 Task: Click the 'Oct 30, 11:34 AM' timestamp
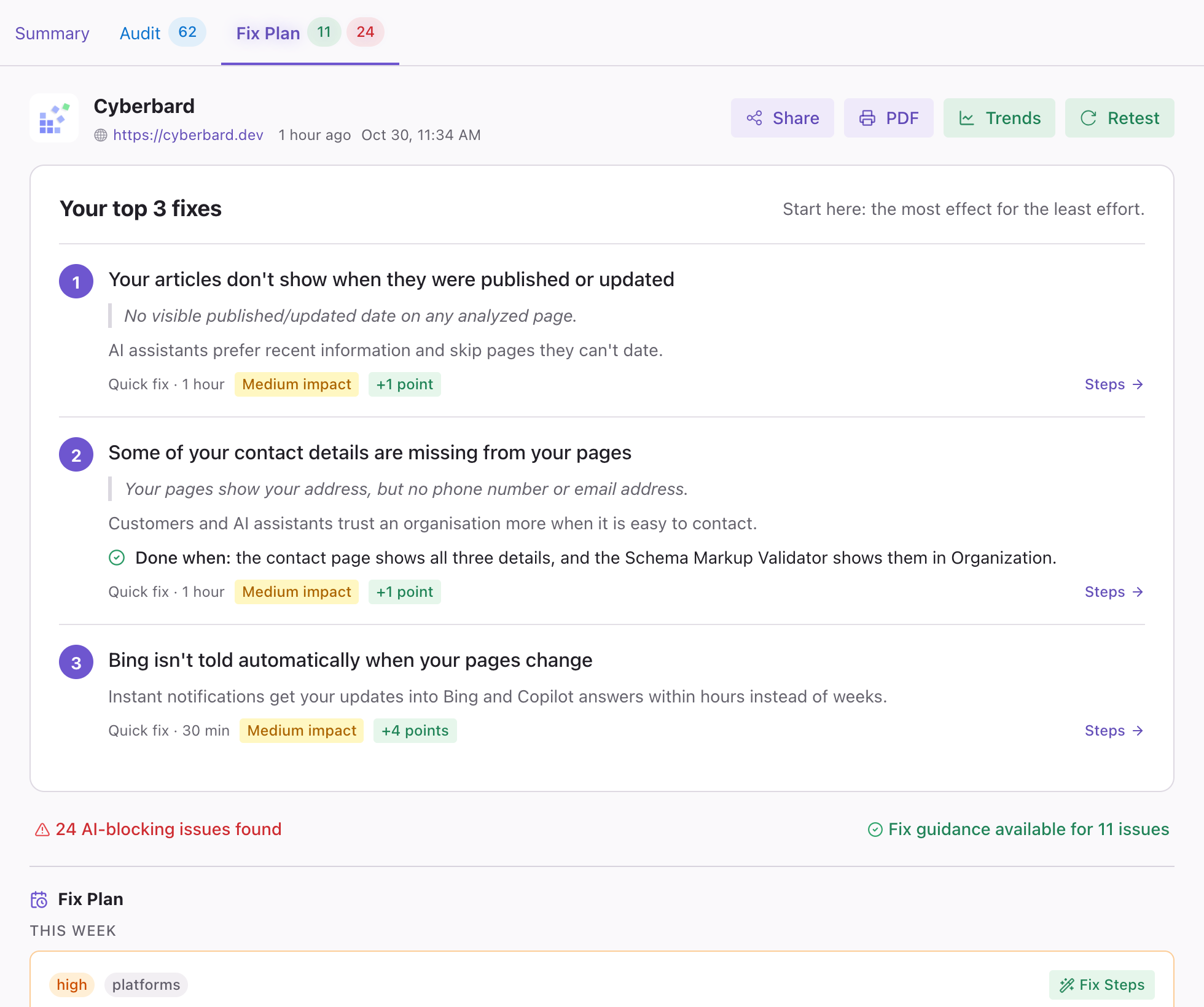421,135
